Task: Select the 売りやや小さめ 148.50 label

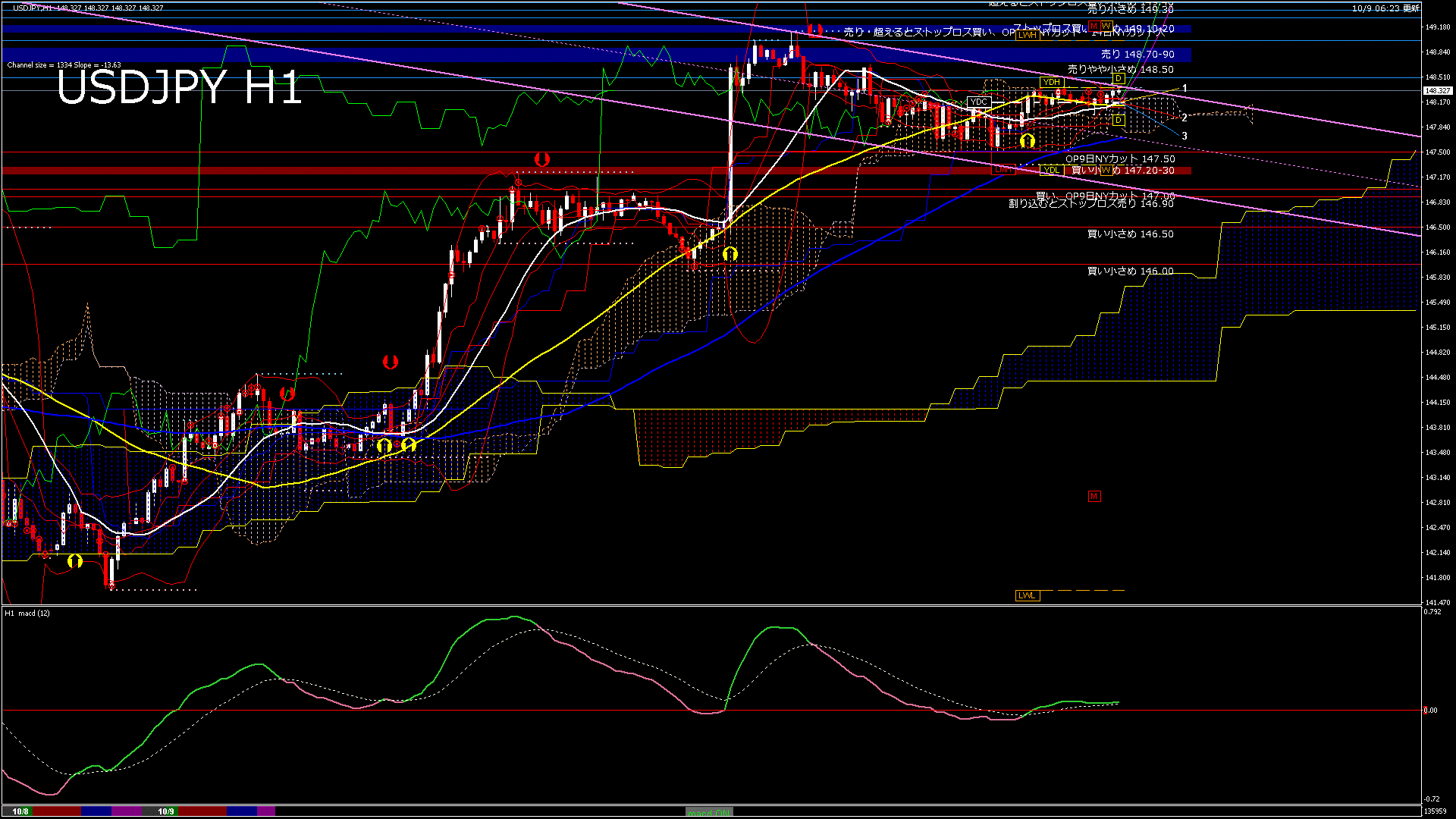Action: [1121, 69]
